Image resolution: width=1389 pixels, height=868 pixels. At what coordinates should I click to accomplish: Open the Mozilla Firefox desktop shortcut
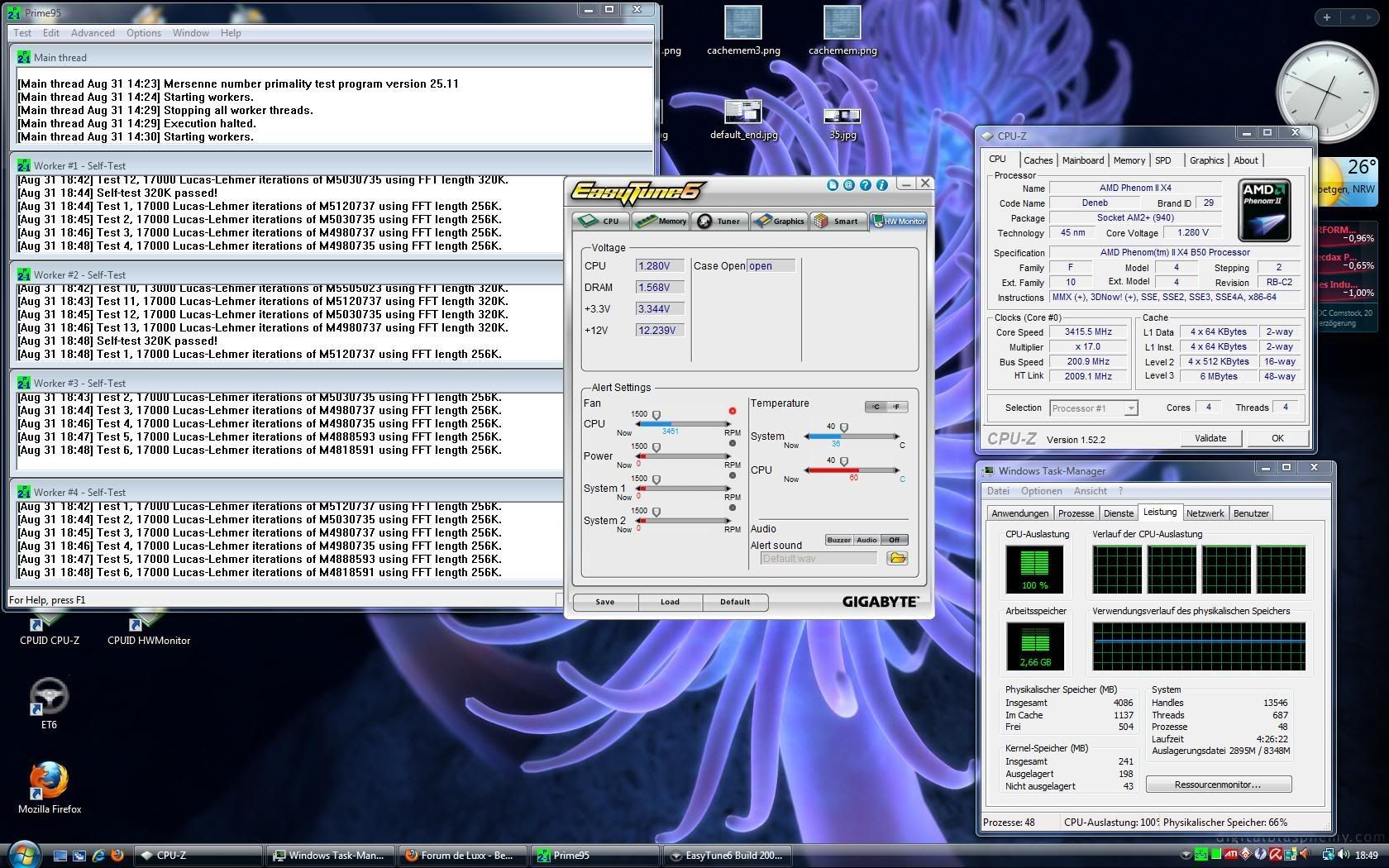click(x=50, y=788)
